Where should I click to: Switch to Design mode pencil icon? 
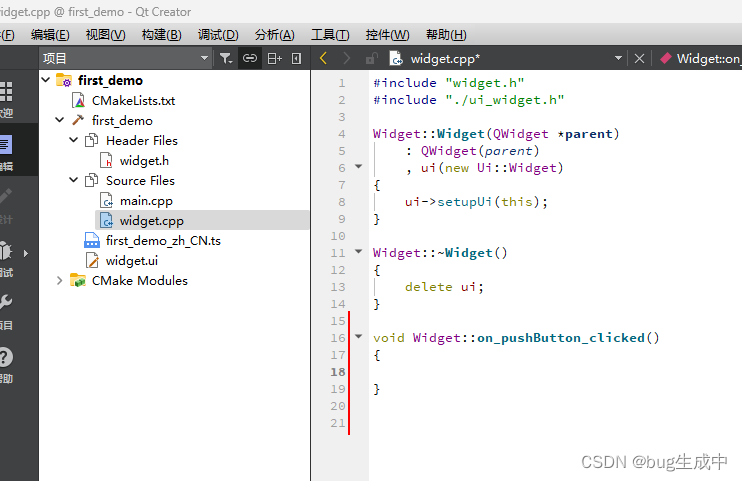pos(7,196)
